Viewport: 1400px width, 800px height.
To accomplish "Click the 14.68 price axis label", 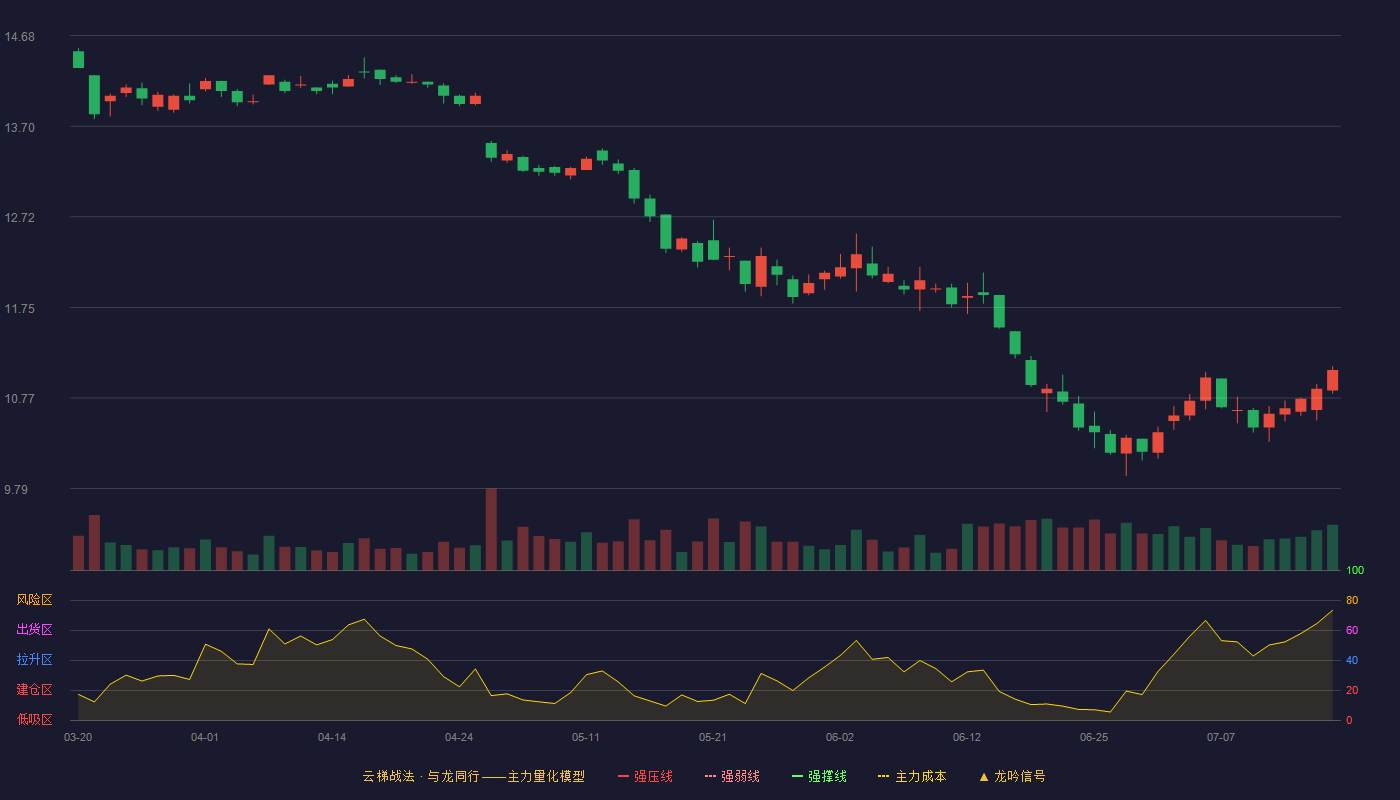I will (x=19, y=37).
